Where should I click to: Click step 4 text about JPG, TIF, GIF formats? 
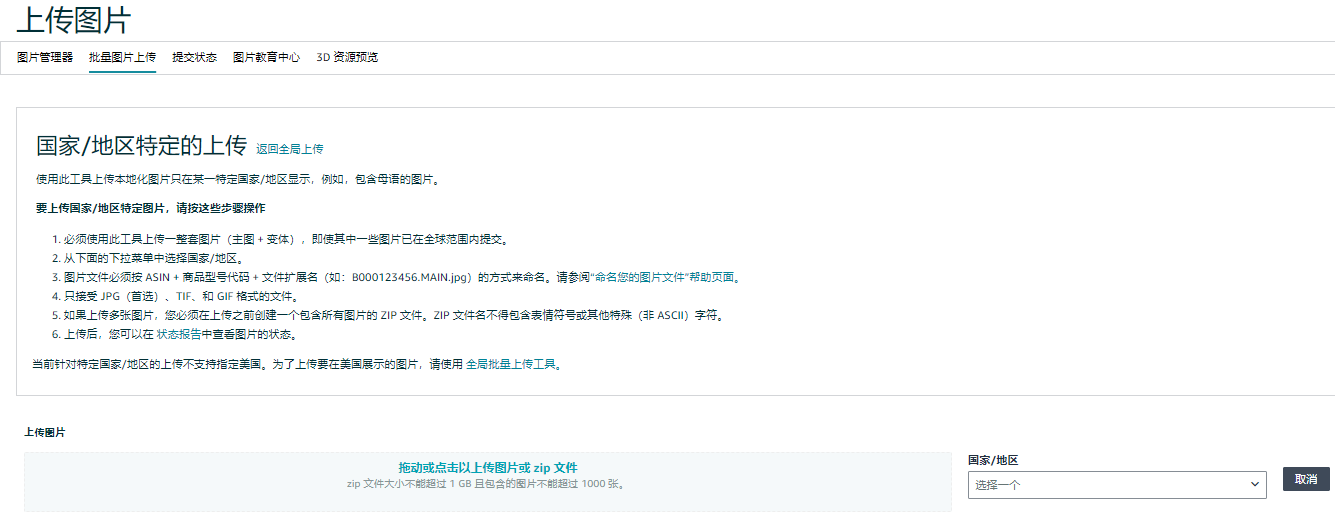[181, 296]
